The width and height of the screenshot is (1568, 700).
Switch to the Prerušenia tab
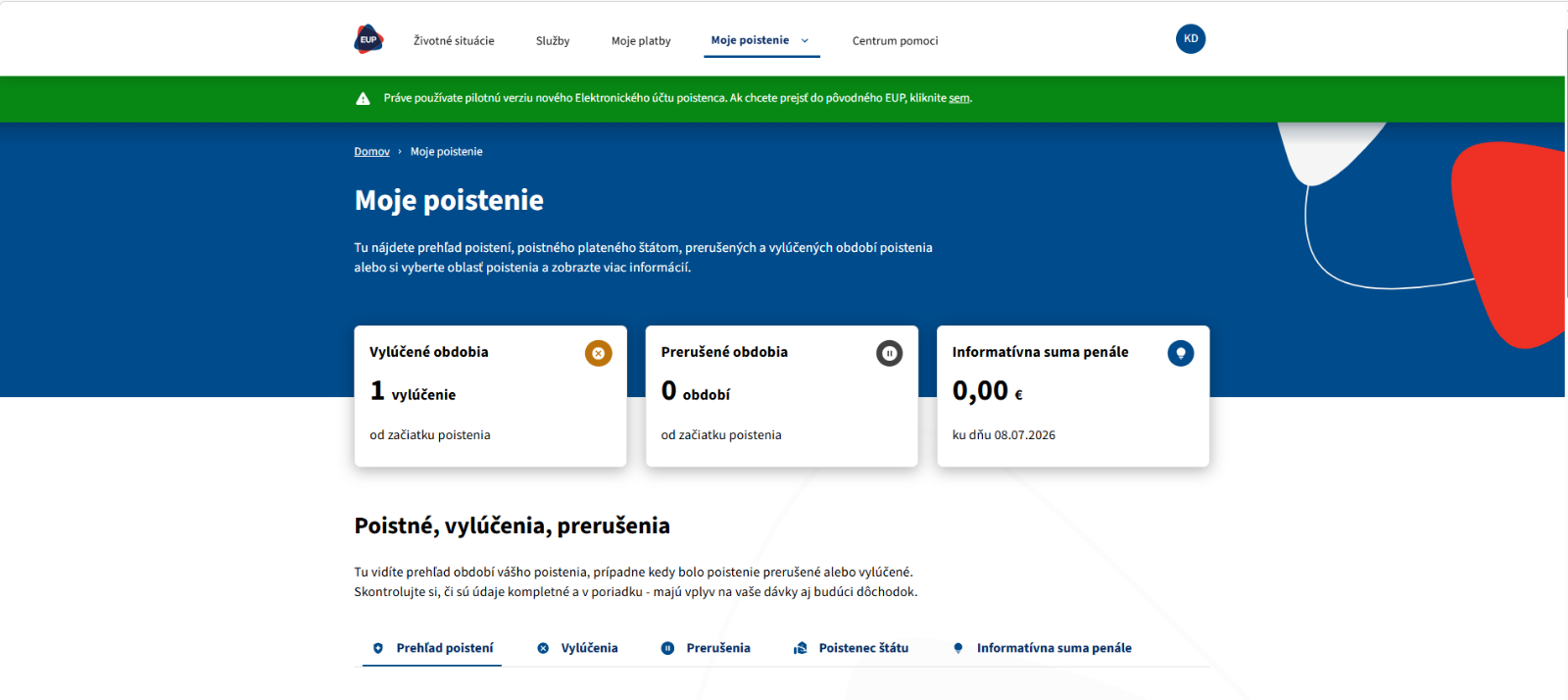[706, 648]
